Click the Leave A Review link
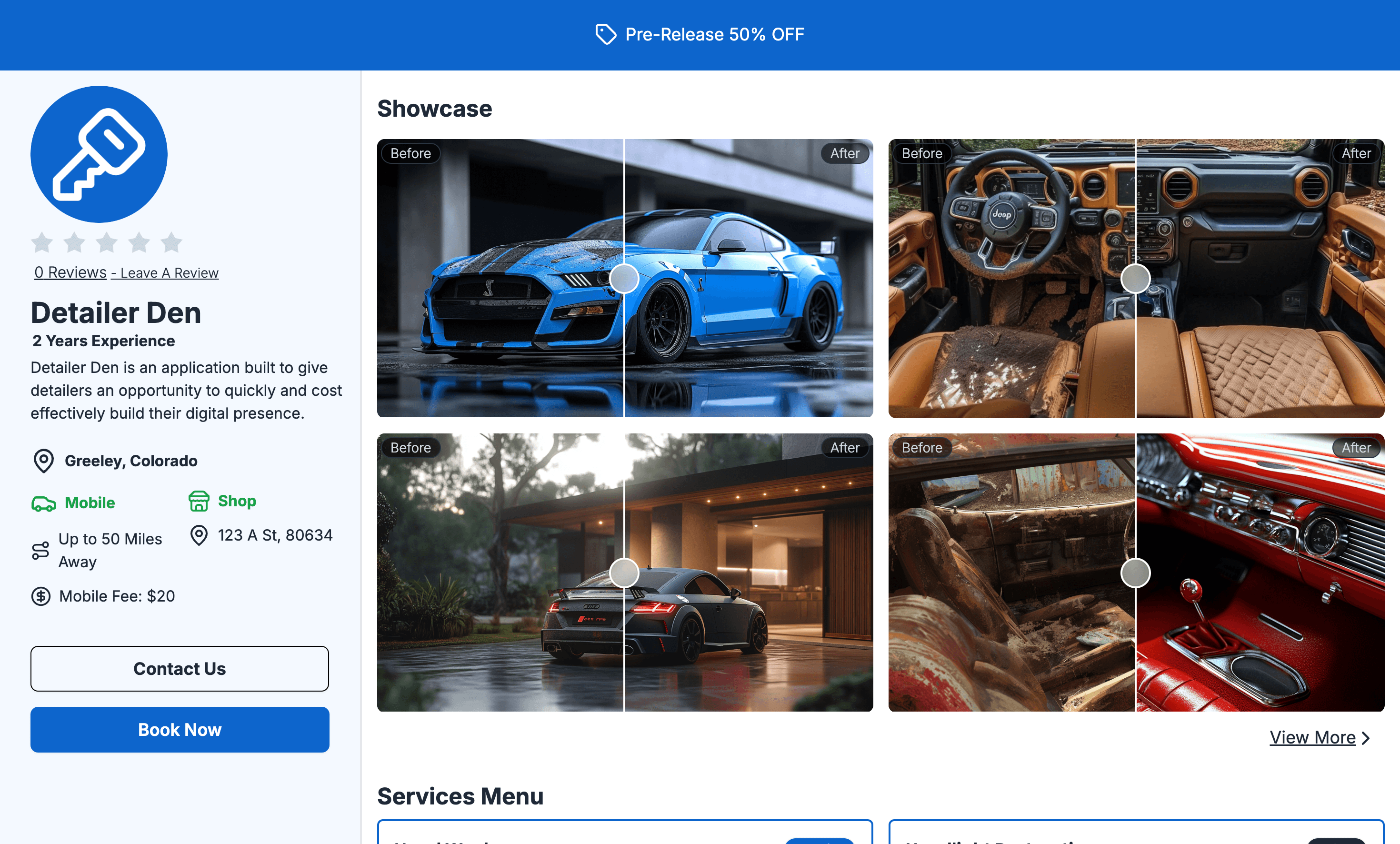The height and width of the screenshot is (844, 1400). (x=170, y=273)
